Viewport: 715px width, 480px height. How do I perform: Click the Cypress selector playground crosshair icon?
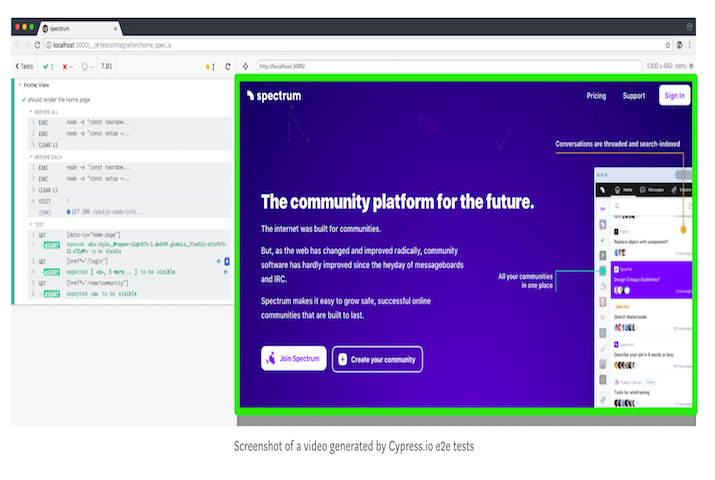(x=244, y=66)
